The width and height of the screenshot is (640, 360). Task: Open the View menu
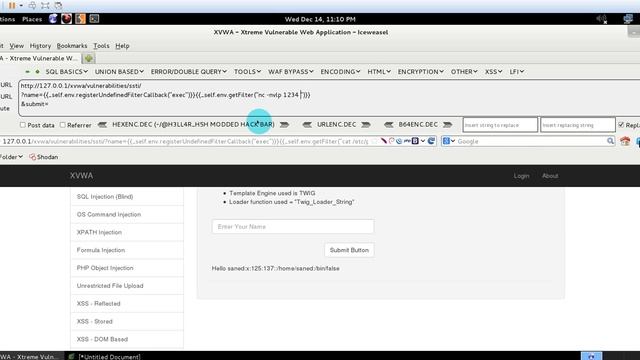point(17,46)
